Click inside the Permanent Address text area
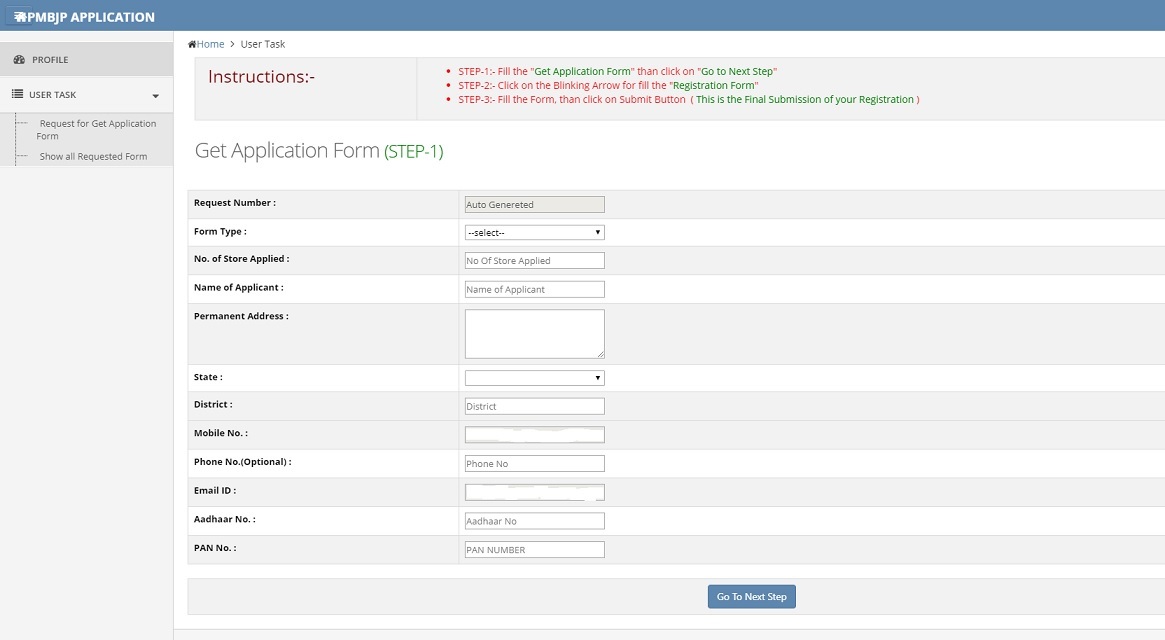 click(x=534, y=332)
